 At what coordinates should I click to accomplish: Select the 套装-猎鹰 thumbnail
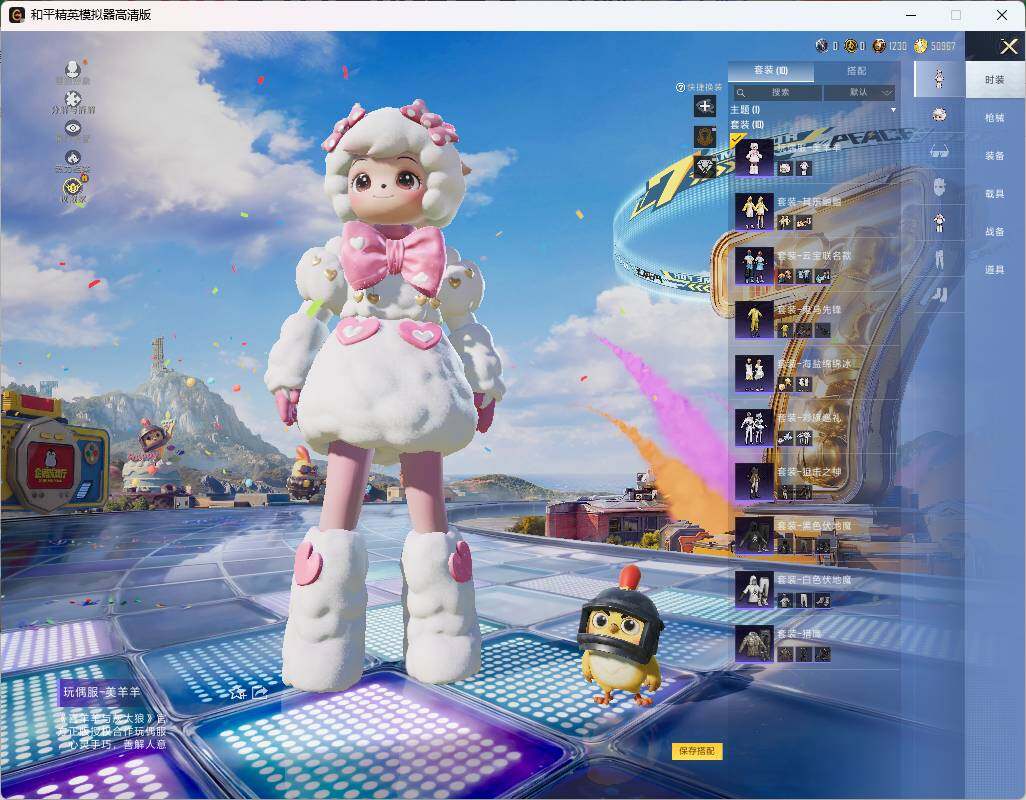pos(754,644)
